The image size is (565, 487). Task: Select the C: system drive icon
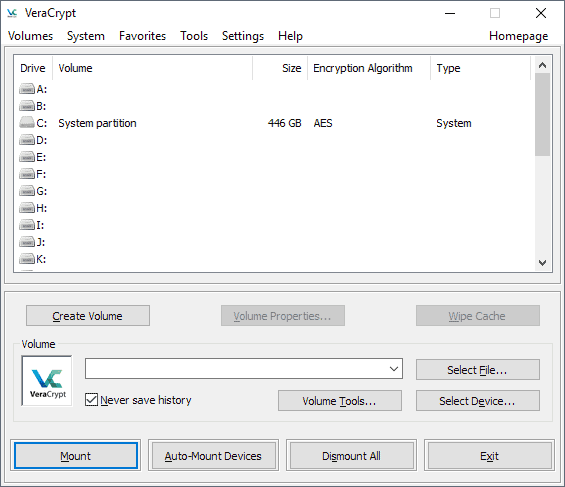[x=27, y=123]
